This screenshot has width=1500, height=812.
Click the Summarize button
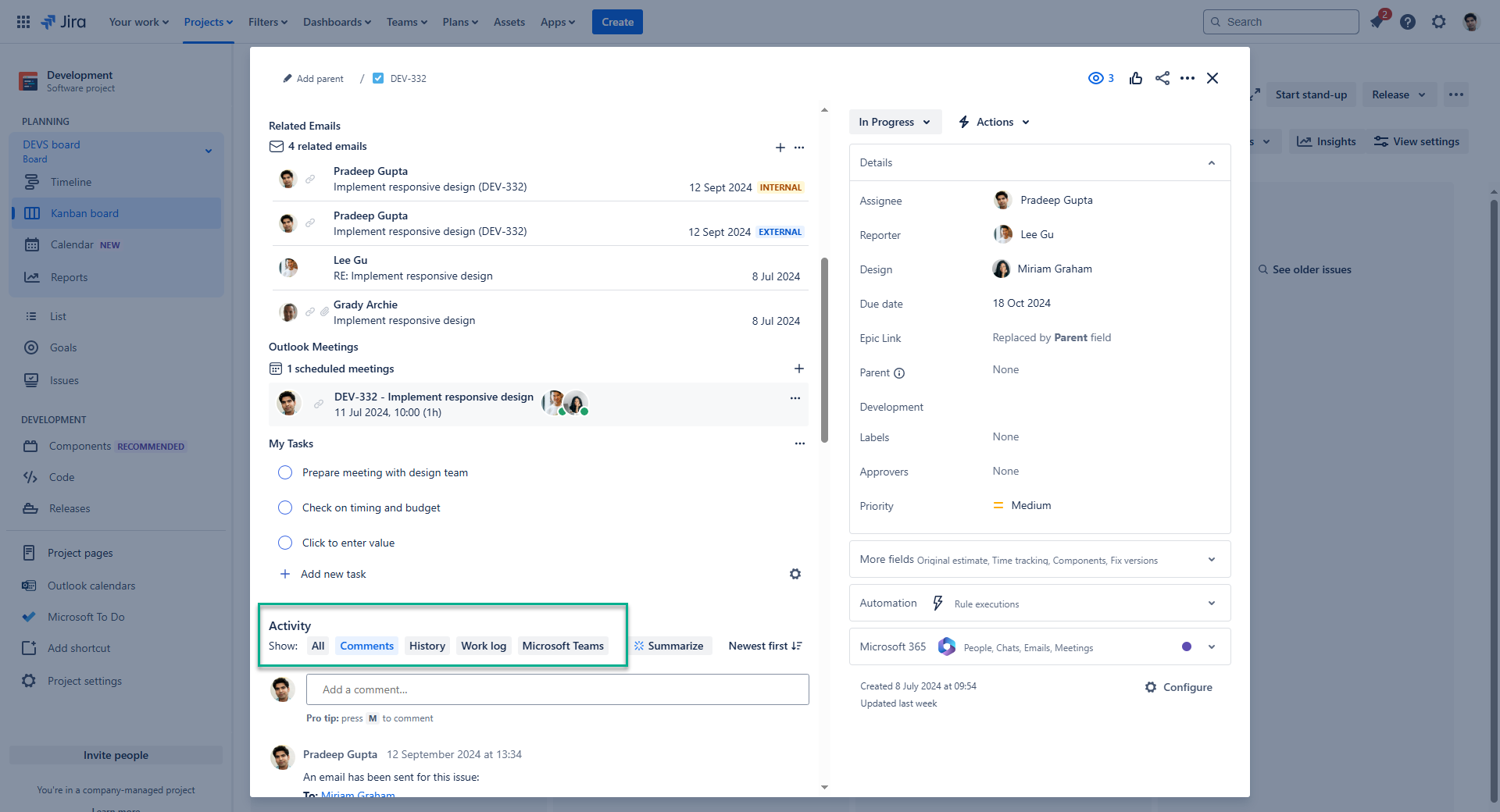coord(670,646)
